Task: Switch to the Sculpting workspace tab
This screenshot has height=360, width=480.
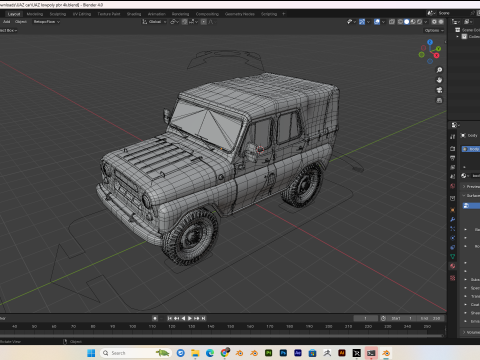Action: click(x=58, y=14)
